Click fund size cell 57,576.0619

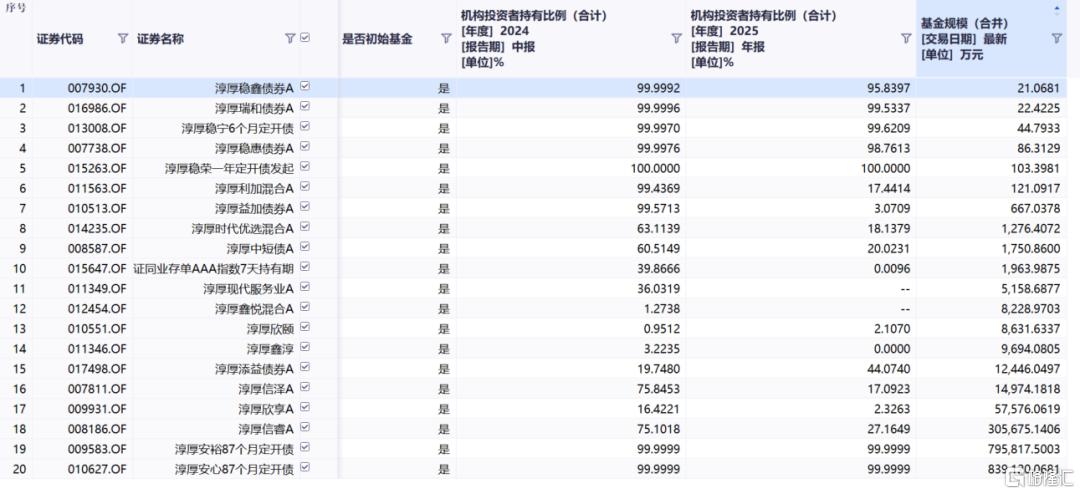tap(1029, 409)
